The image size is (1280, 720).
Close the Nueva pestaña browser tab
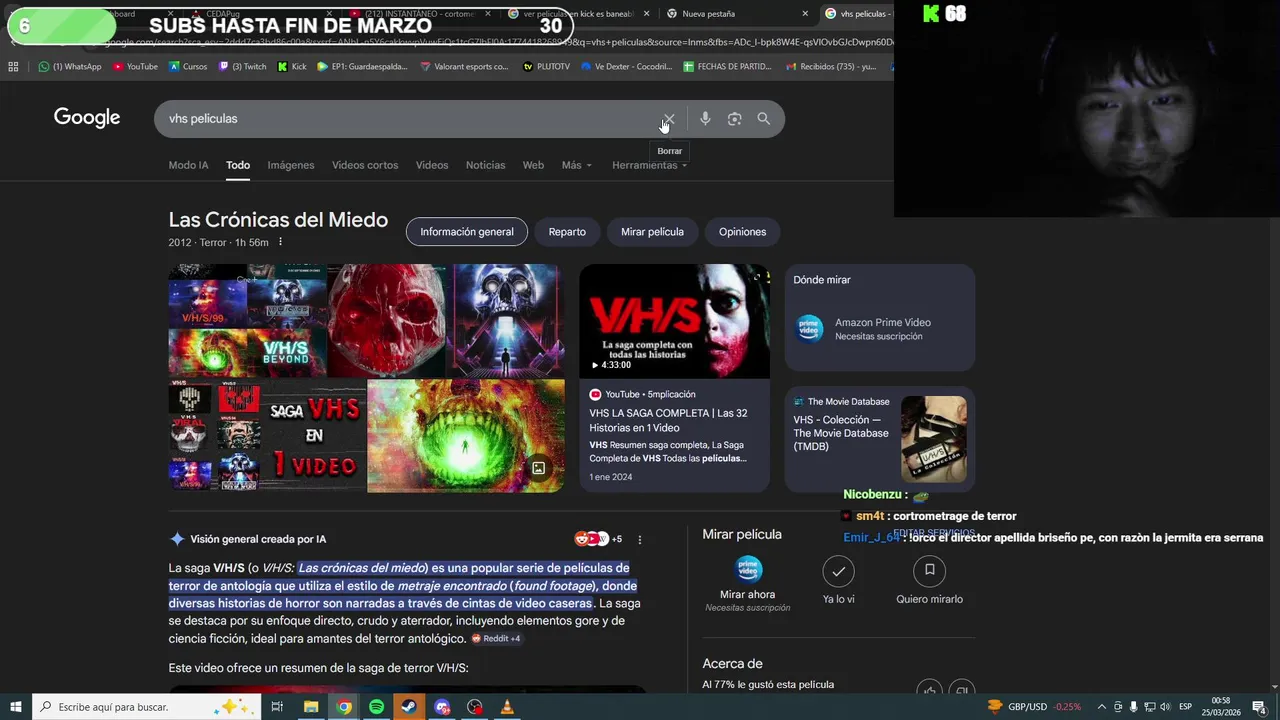[x=805, y=14]
